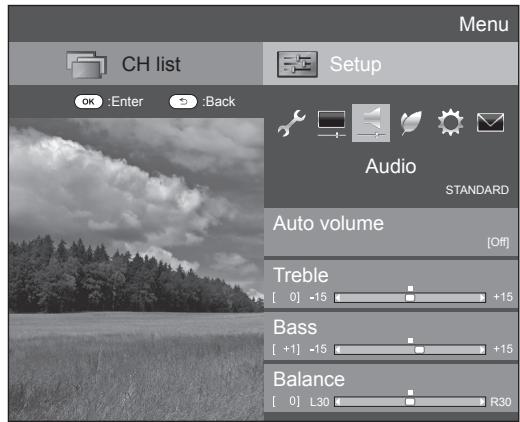Select the Treble menu item

click(x=391, y=284)
